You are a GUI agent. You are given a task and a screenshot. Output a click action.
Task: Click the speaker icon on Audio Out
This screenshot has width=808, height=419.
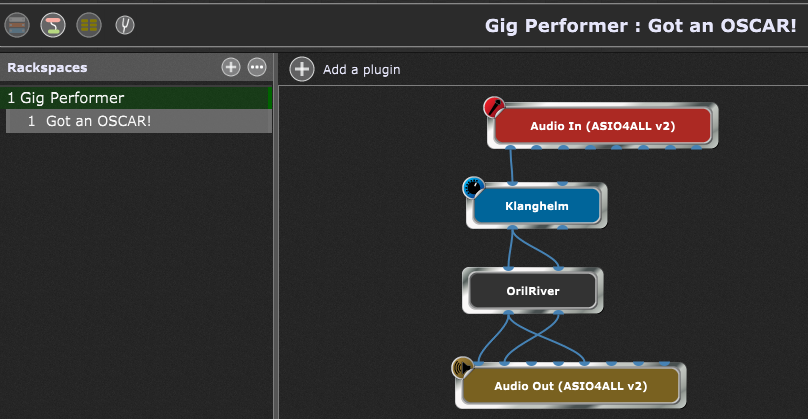[x=462, y=367]
